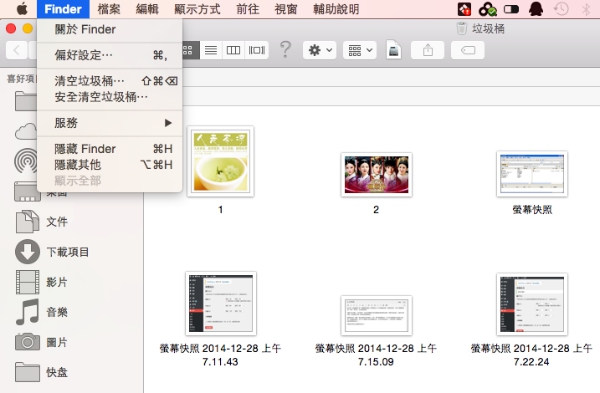Choose 偏好設定… from the menu
600x393 pixels.
(109, 55)
